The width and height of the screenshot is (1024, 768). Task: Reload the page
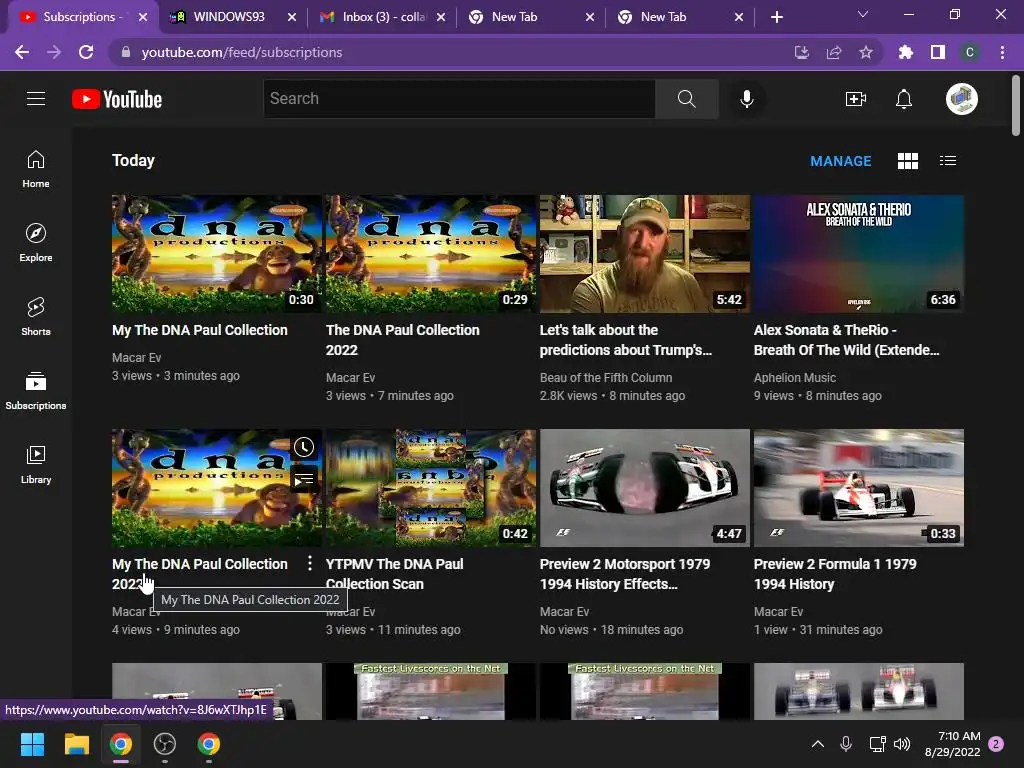pos(86,52)
